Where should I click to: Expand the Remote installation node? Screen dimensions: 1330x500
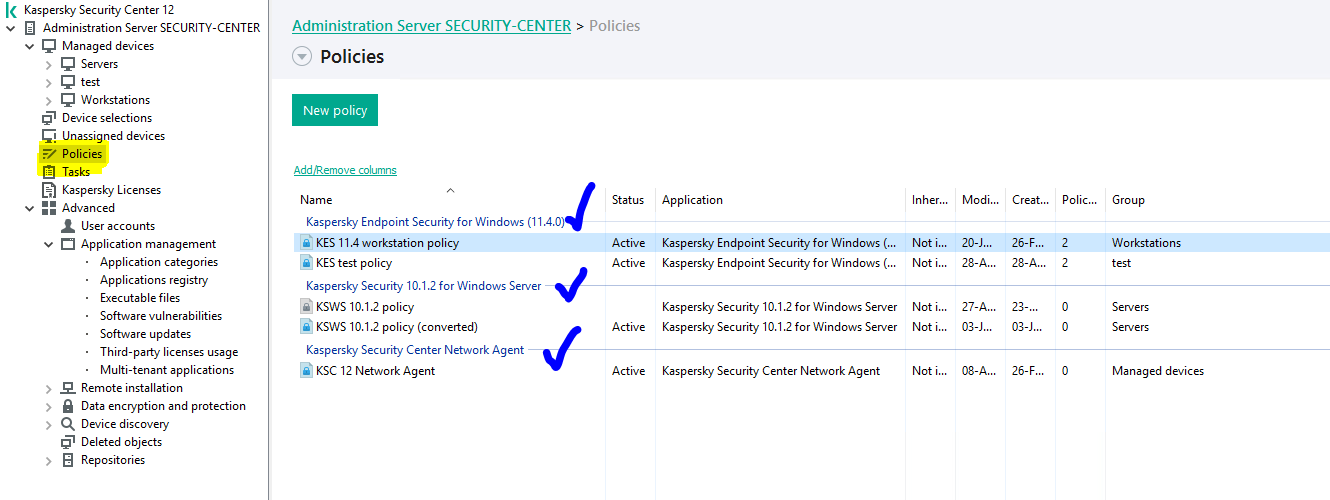48,388
